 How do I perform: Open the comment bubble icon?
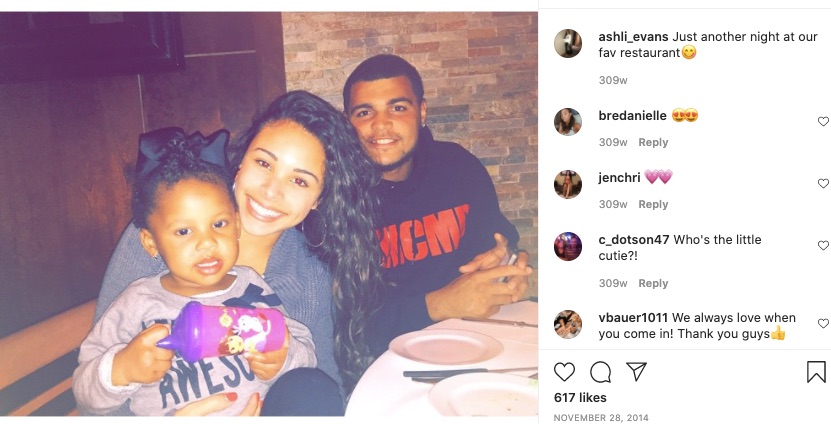pyautogui.click(x=600, y=372)
